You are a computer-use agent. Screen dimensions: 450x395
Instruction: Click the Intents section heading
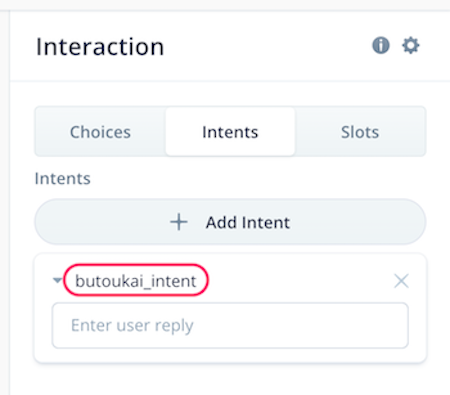tap(63, 178)
